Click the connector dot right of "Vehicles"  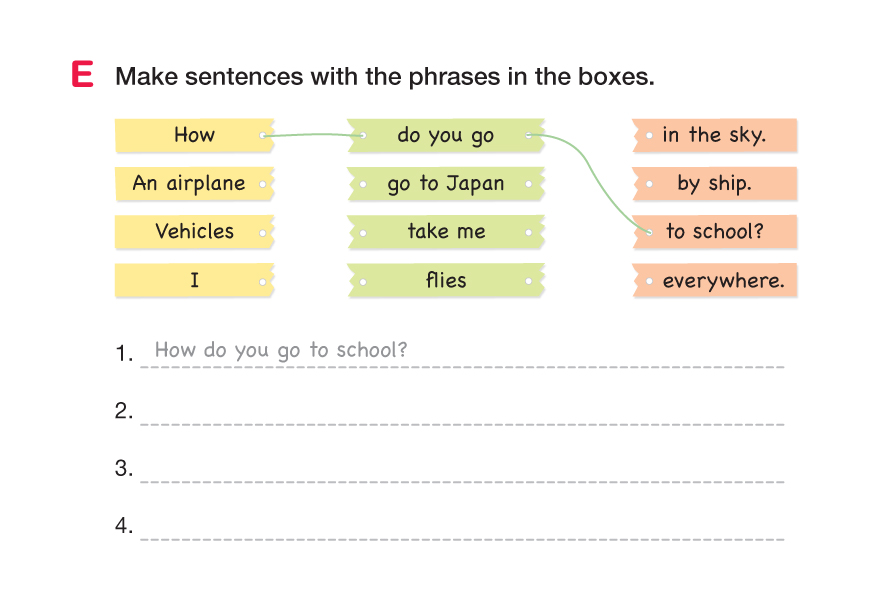click(x=263, y=232)
